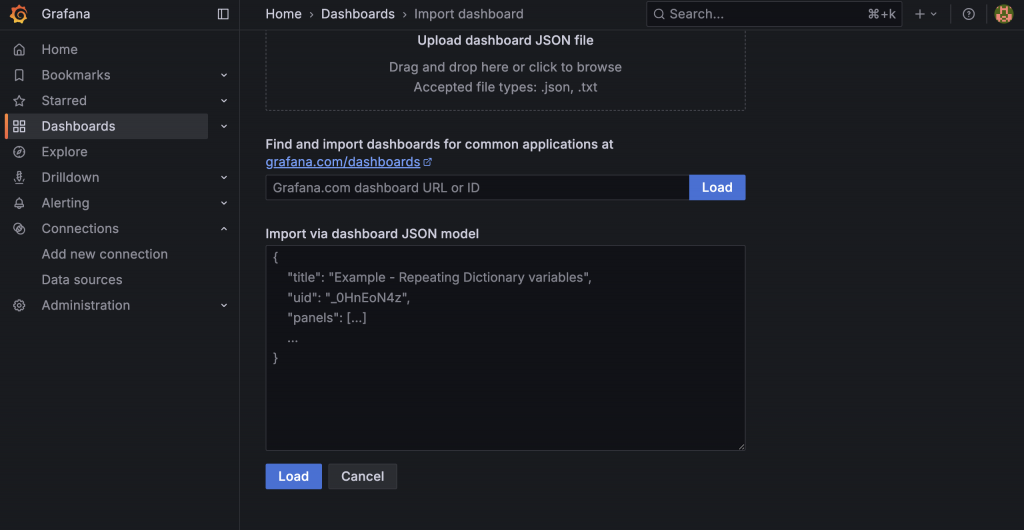Click the bottom Load button under JSON model
The height and width of the screenshot is (530, 1024).
[x=293, y=476]
